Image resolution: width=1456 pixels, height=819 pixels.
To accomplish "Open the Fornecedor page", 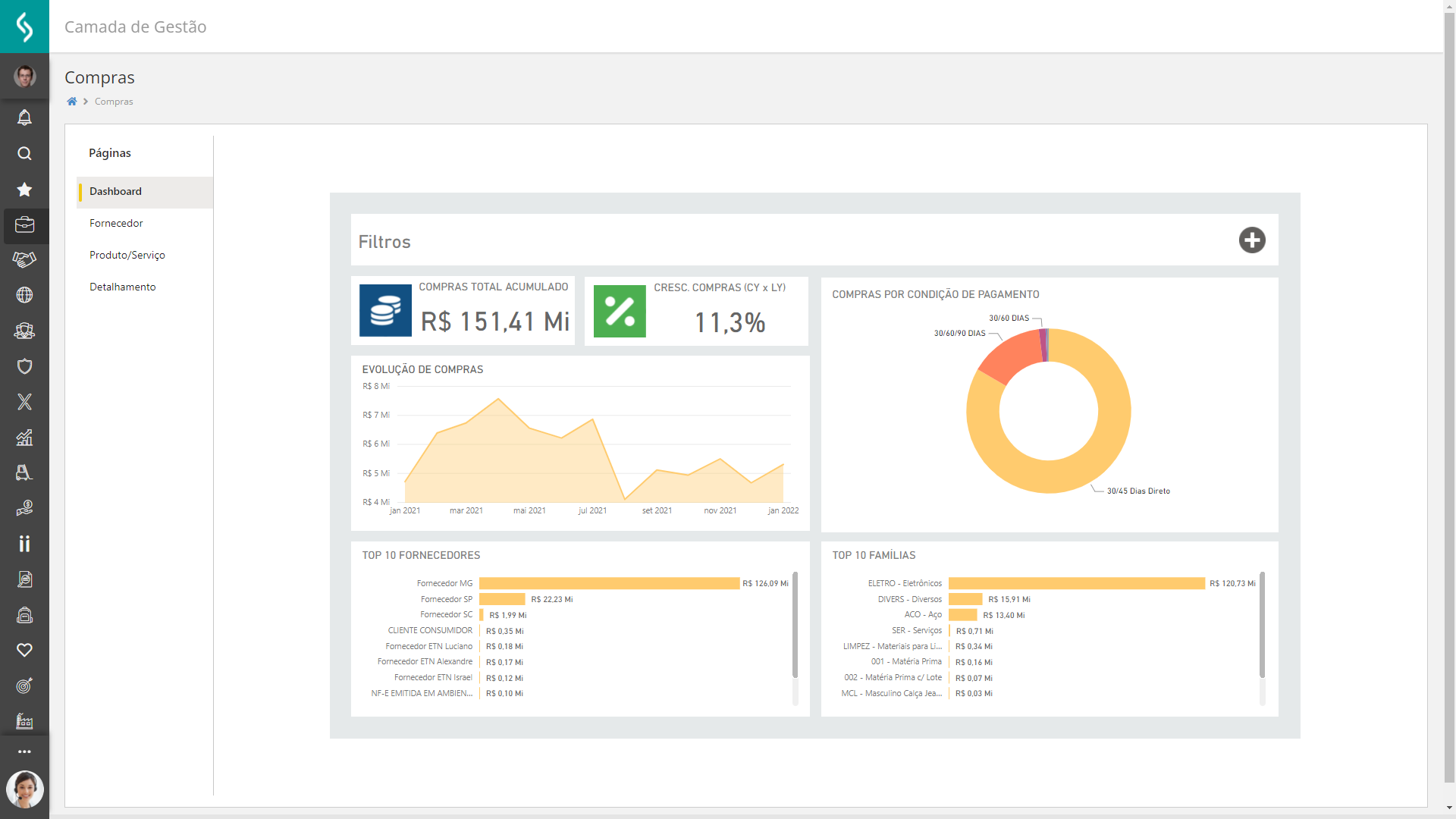I will (x=116, y=224).
